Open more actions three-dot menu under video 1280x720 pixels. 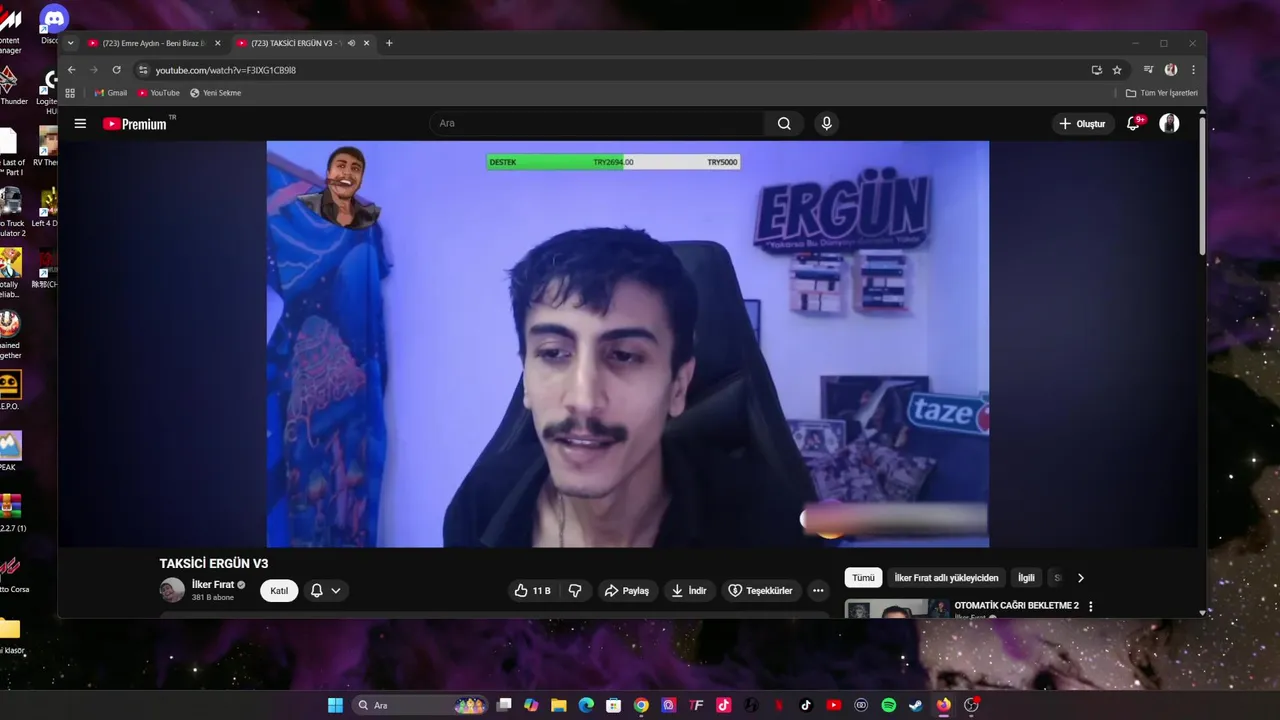pos(818,591)
